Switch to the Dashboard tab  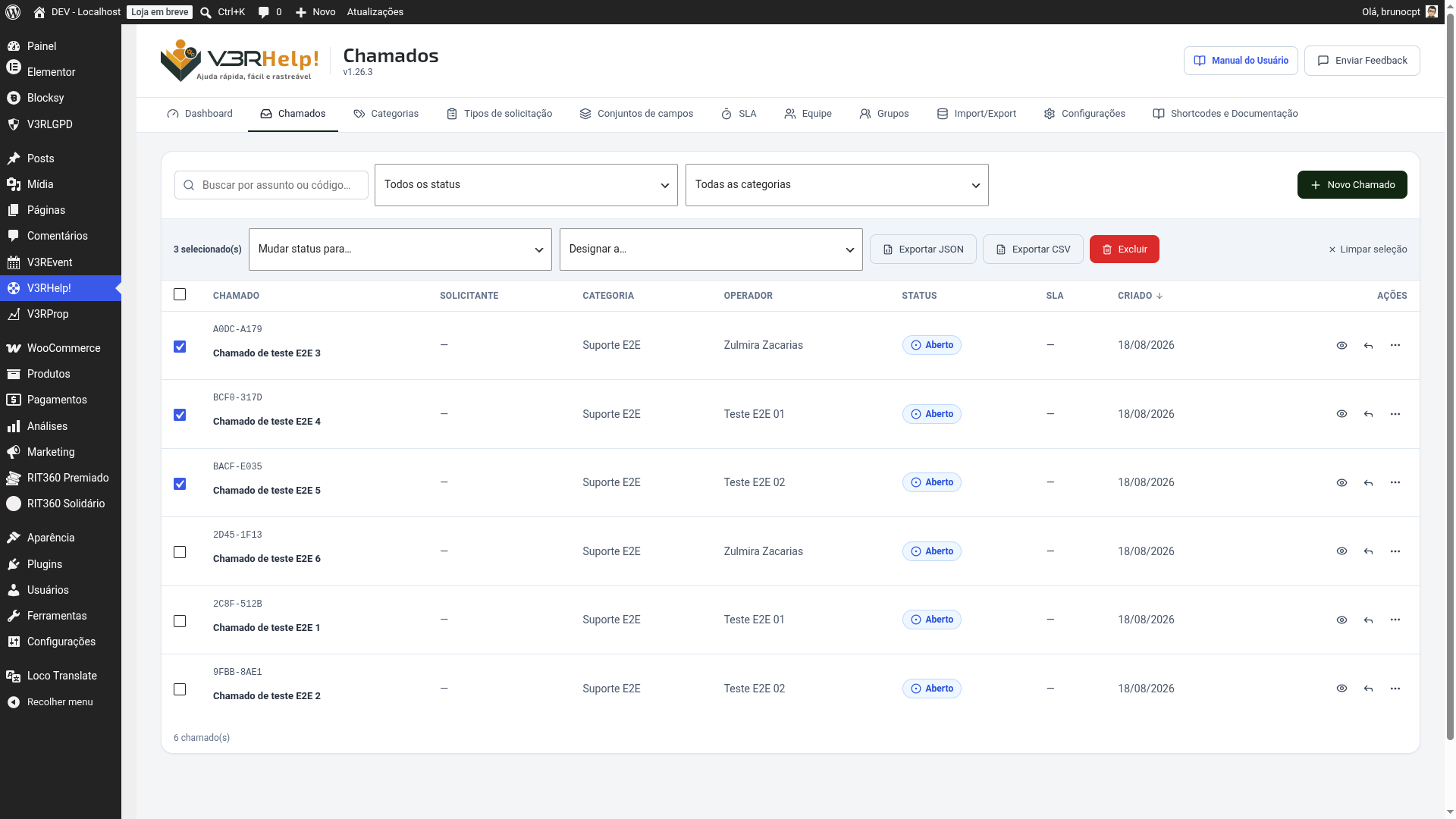[199, 114]
